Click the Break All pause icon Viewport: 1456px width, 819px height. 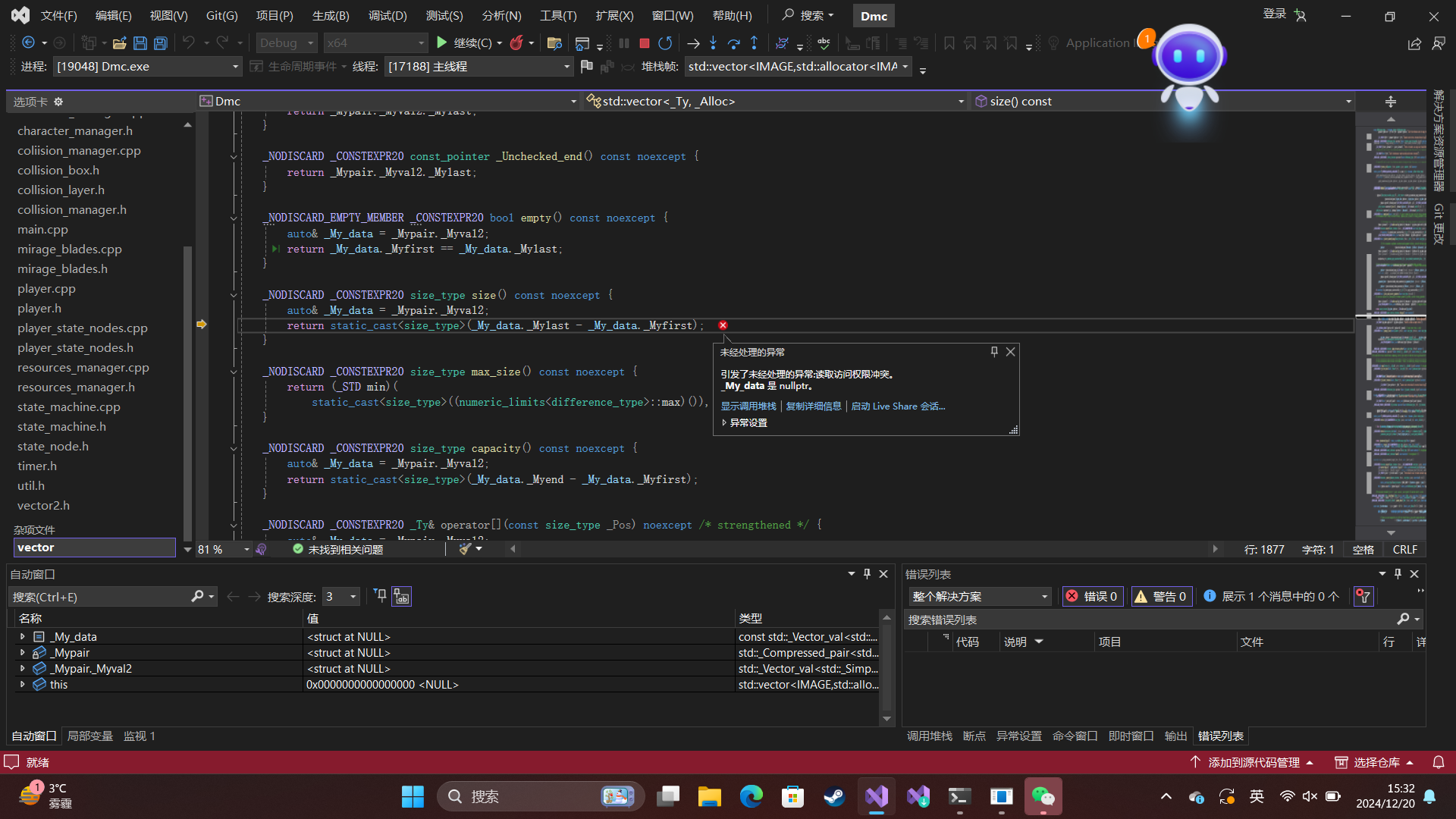click(623, 43)
